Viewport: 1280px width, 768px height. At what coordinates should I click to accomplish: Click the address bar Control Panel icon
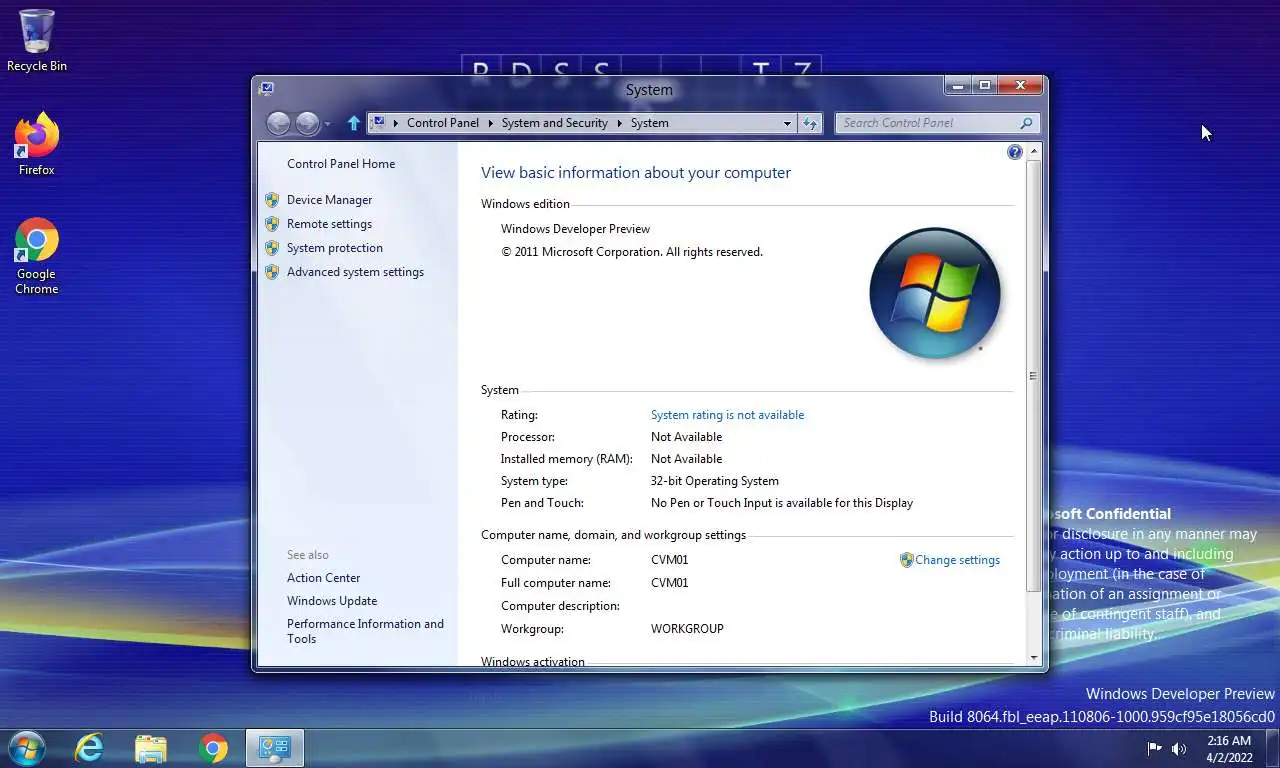pos(378,123)
